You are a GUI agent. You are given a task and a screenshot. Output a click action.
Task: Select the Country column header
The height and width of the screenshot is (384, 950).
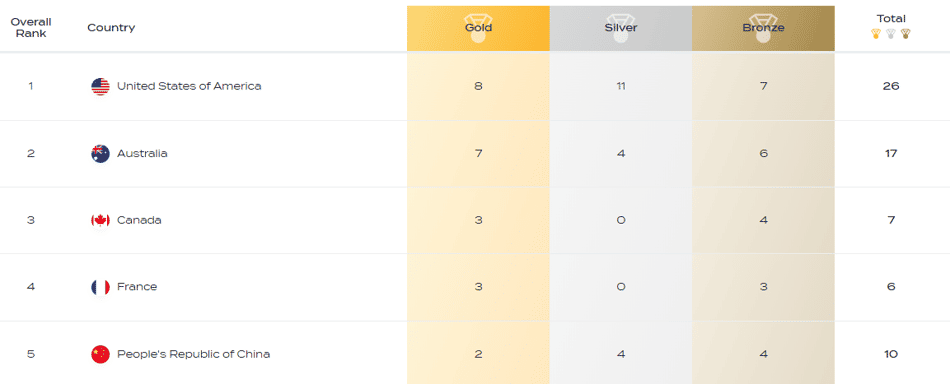point(111,28)
